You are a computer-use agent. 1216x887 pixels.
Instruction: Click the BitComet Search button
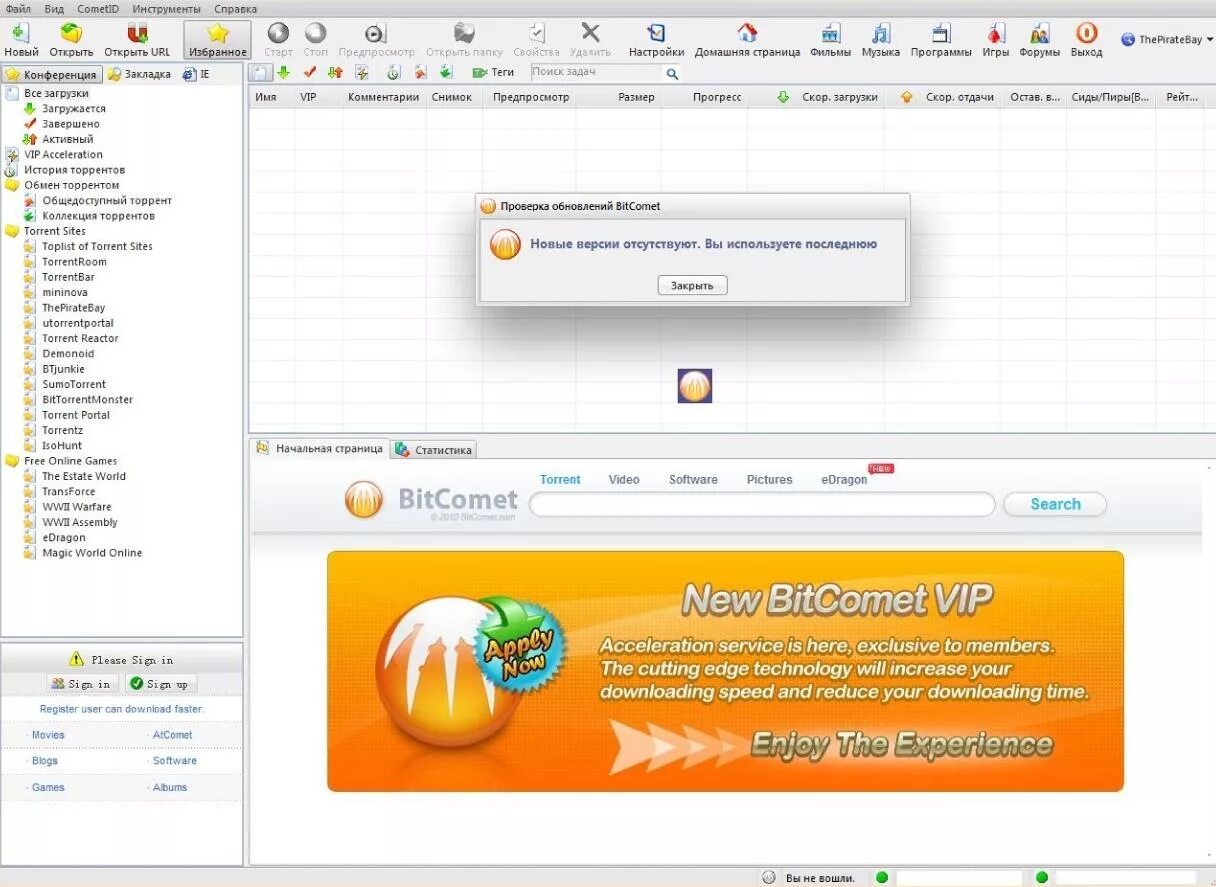tap(1055, 504)
